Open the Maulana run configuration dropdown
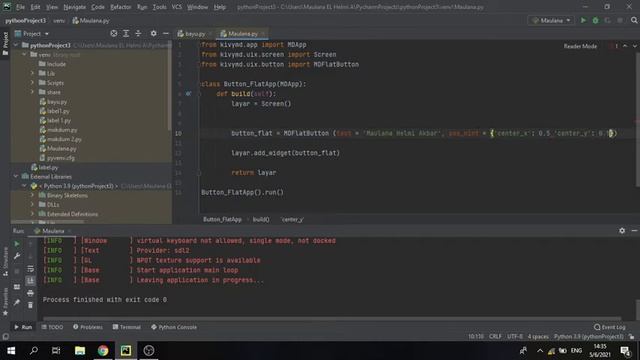Image resolution: width=640 pixels, height=360 pixels. 551,20
